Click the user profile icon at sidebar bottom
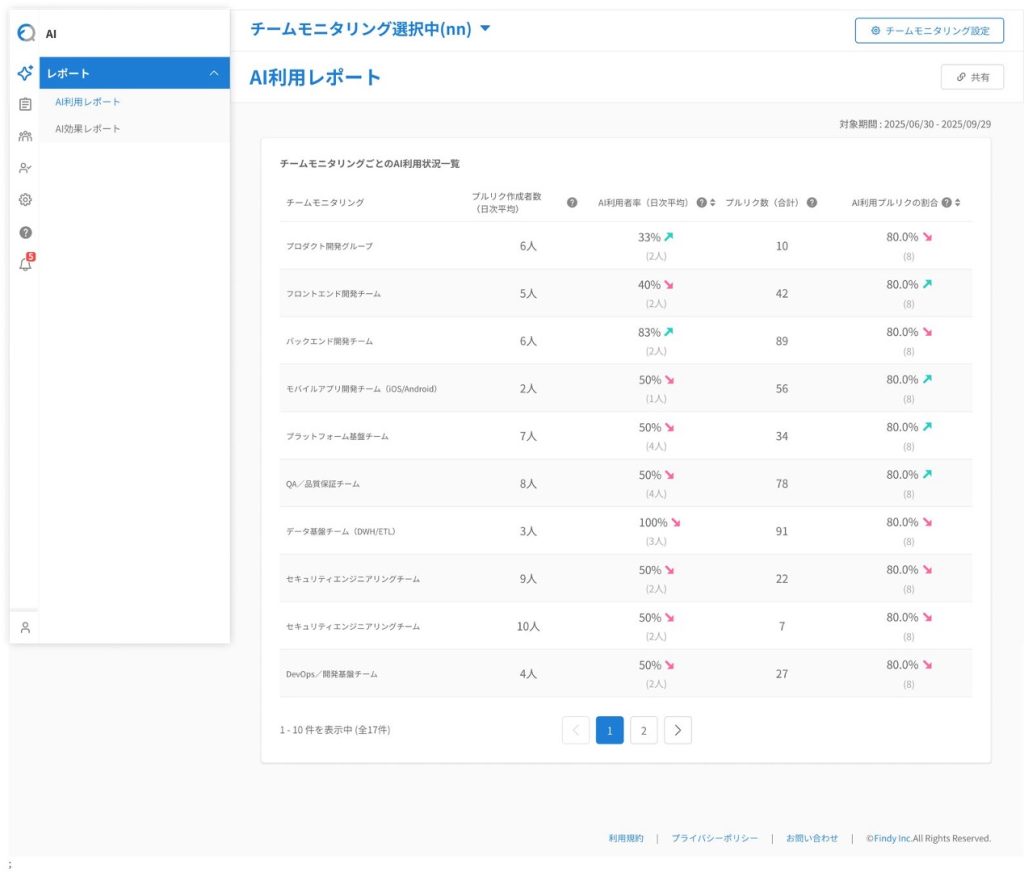Image resolution: width=1024 pixels, height=872 pixels. (x=25, y=627)
